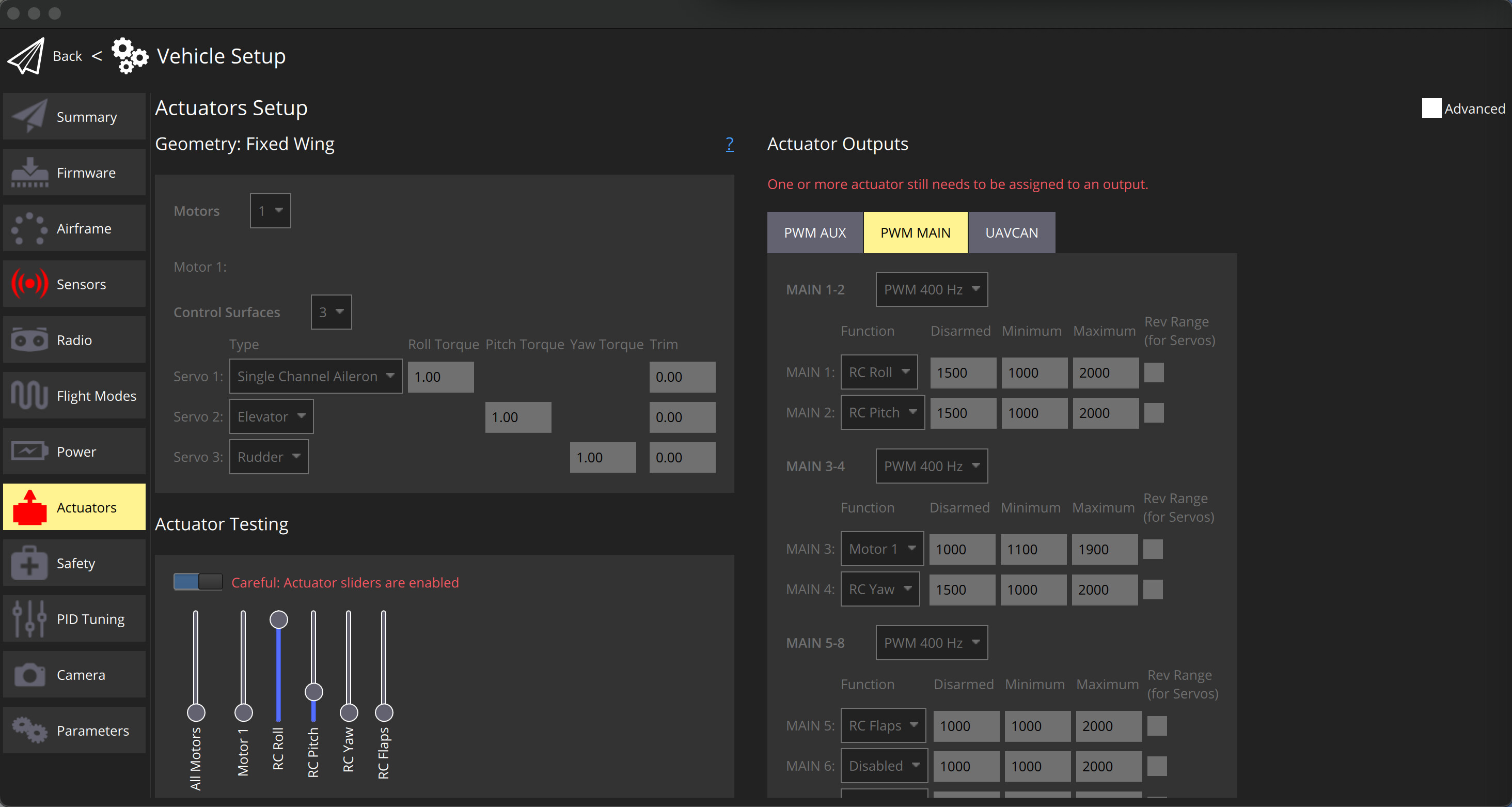Viewport: 1512px width, 807px height.
Task: Open the Airframe page label
Action: (x=84, y=228)
